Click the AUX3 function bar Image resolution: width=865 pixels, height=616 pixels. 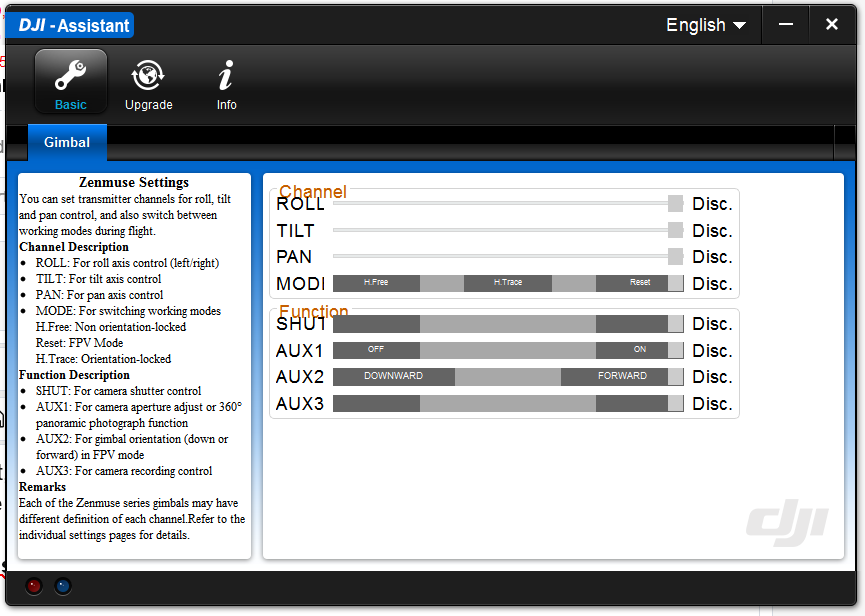click(x=508, y=403)
